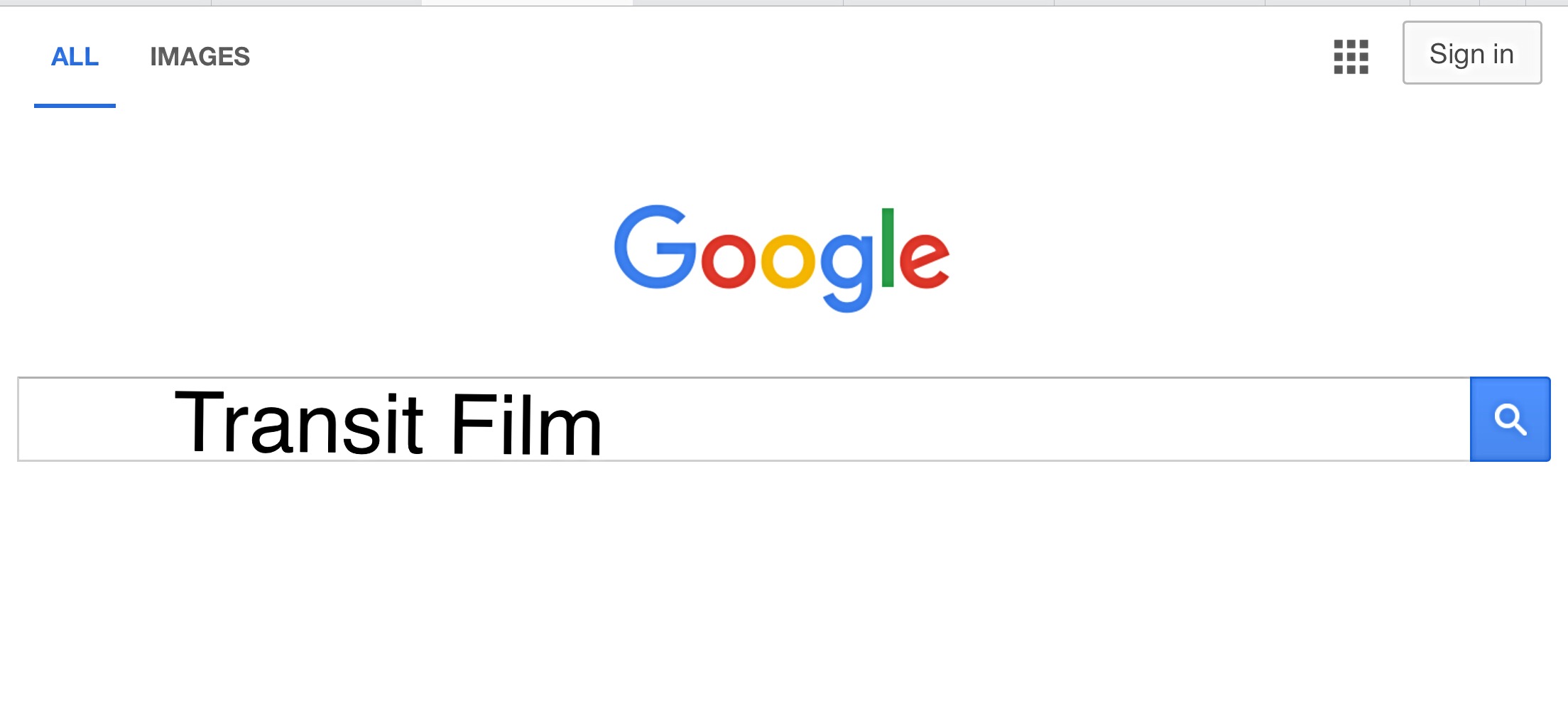Click the blue magnifier search button
Image resolution: width=1568 pixels, height=724 pixels.
[x=1510, y=419]
